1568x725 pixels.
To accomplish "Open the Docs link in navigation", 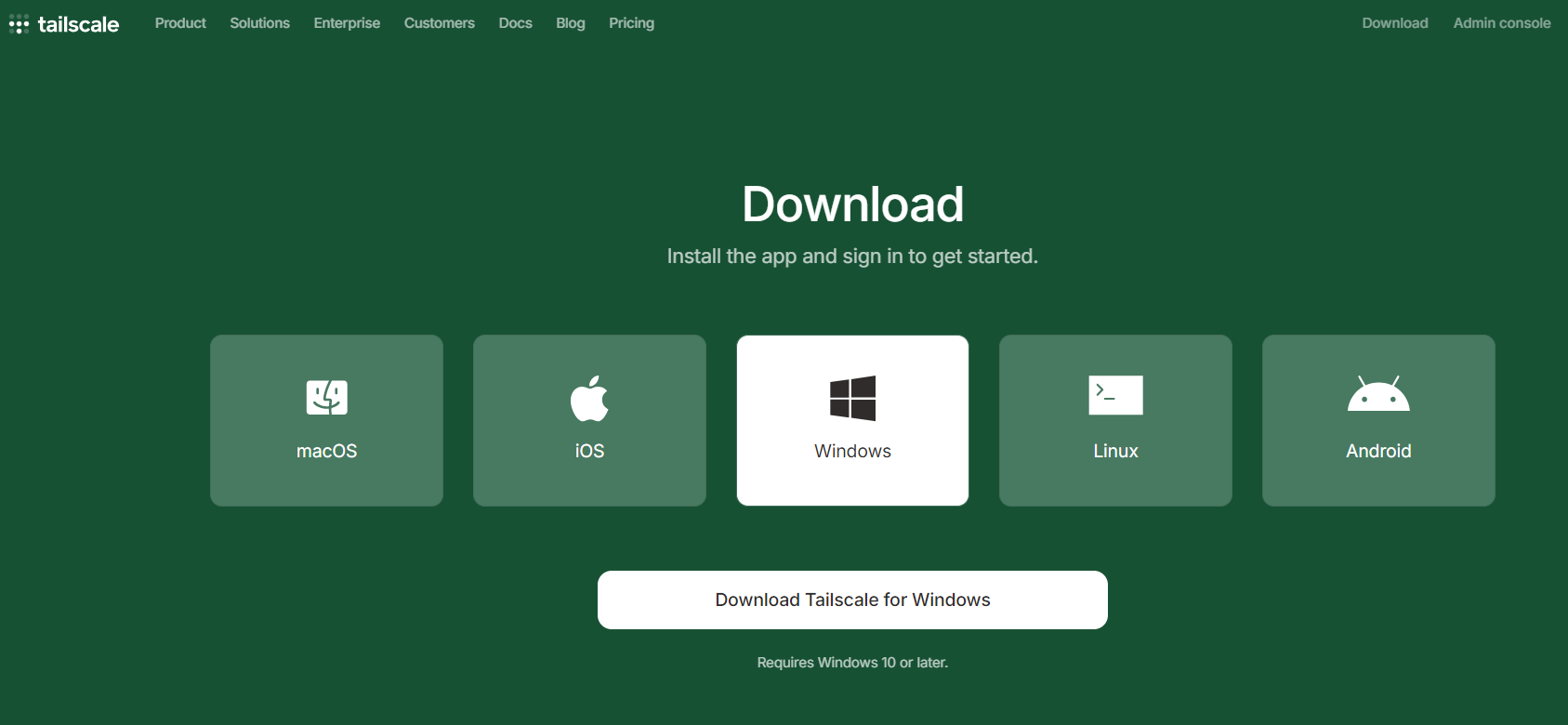I will [516, 23].
